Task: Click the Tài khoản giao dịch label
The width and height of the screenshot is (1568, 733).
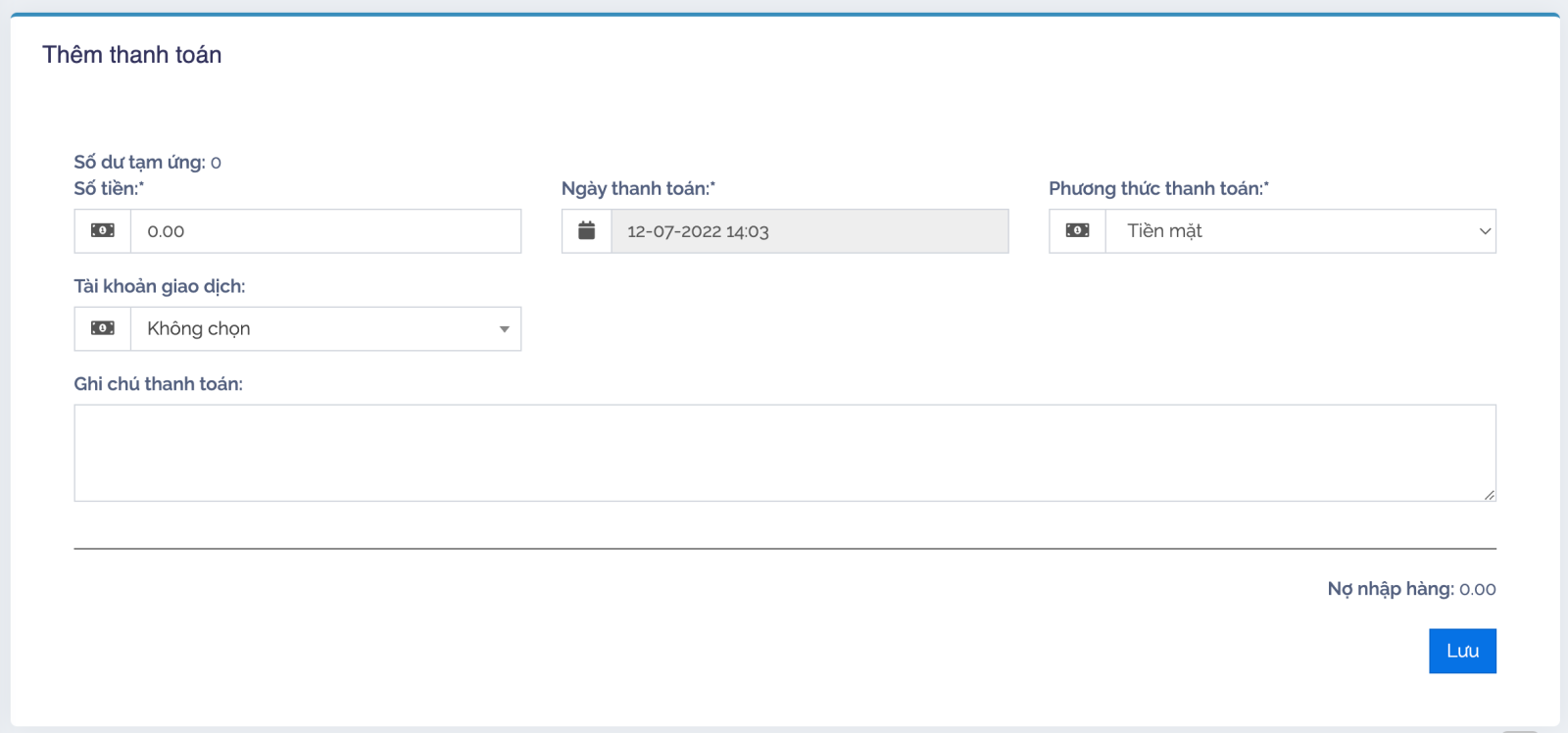Action: point(160,286)
